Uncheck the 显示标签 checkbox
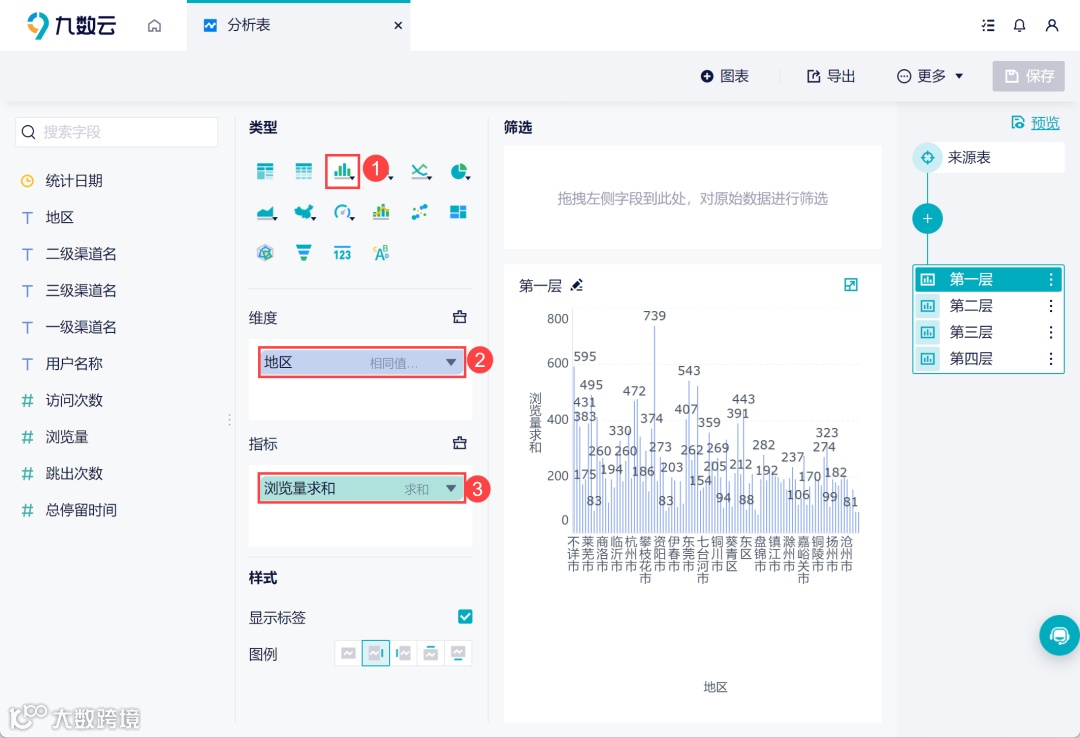Image resolution: width=1080 pixels, height=738 pixels. [x=464, y=617]
